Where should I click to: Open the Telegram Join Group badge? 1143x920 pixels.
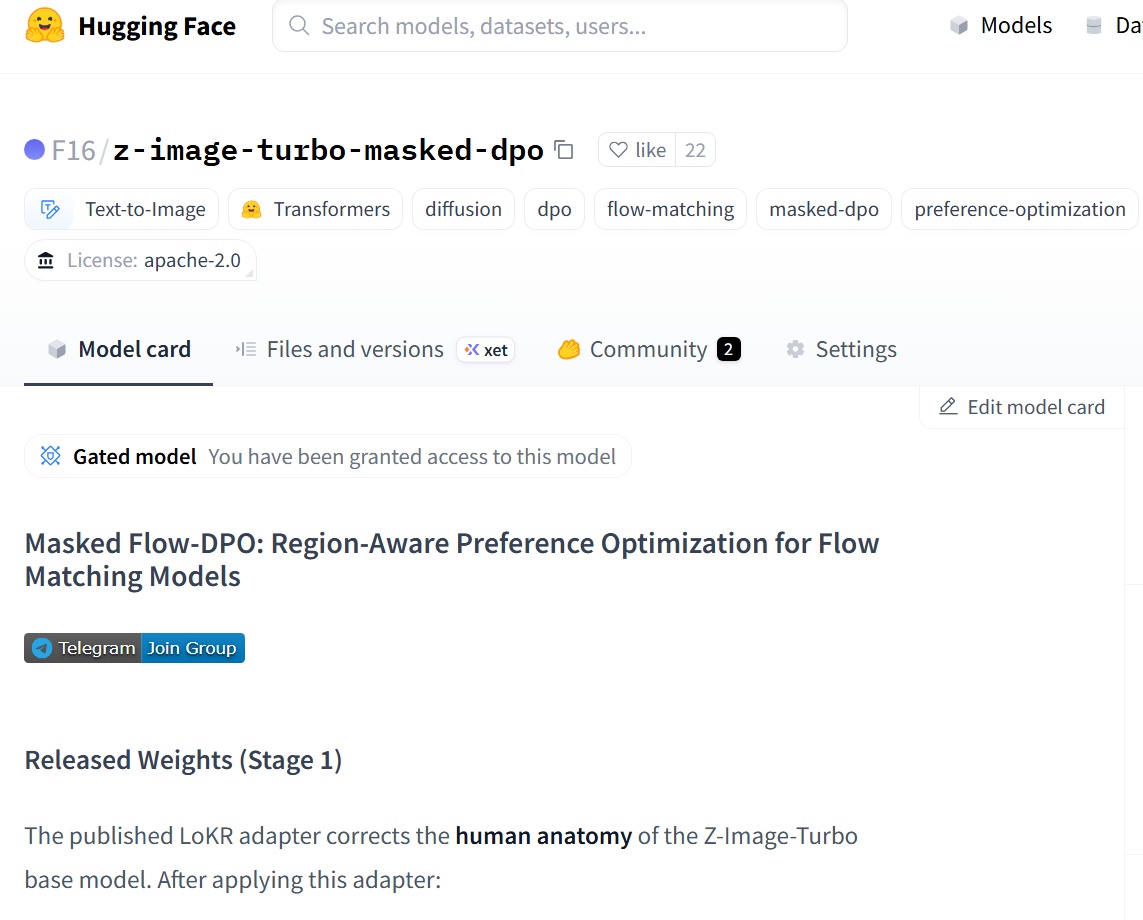134,648
